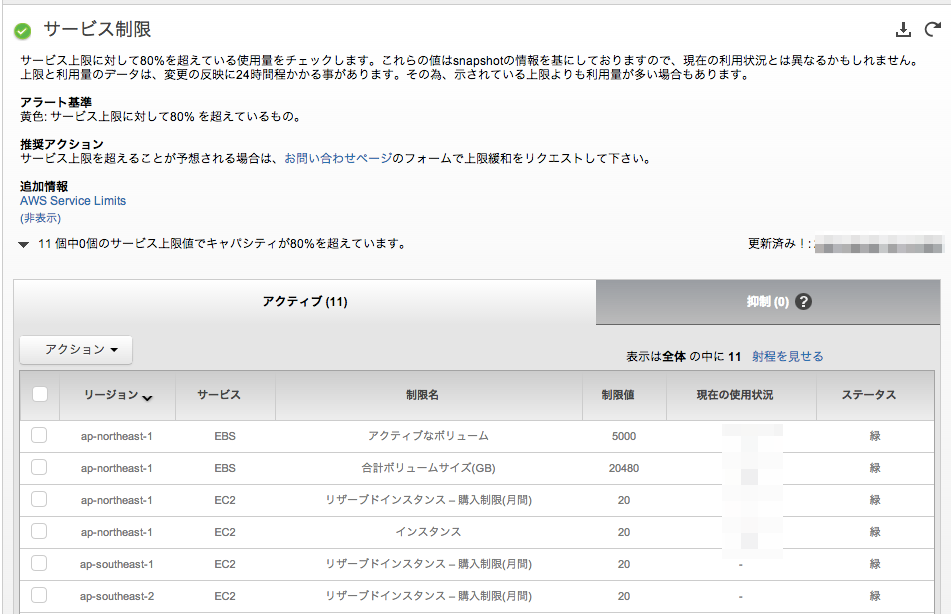Select all rows with the header checkbox
Viewport: 951px width, 614px height.
point(40,394)
